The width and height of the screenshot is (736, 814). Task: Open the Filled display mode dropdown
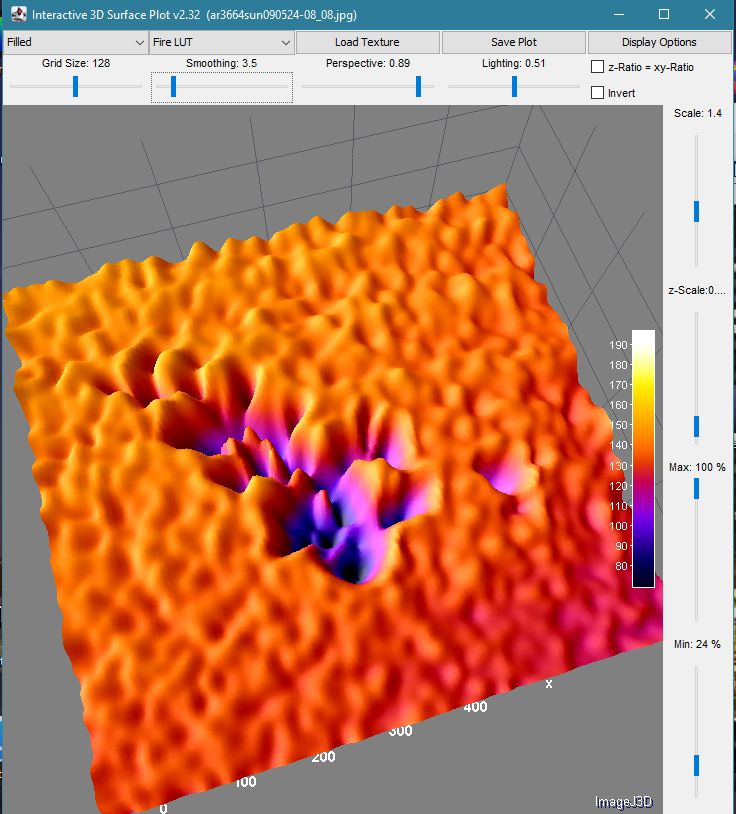(x=76, y=42)
